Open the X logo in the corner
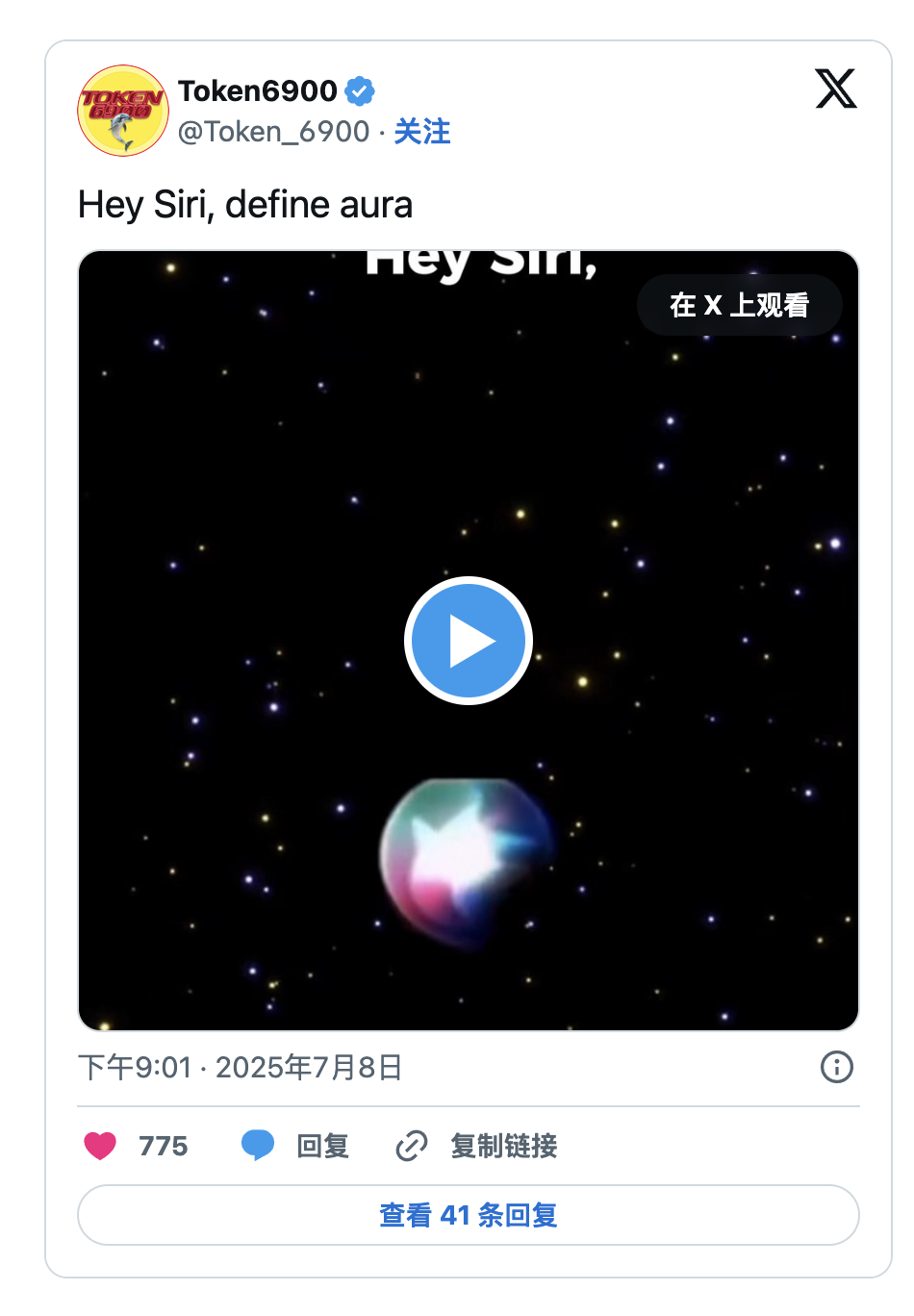The height and width of the screenshot is (1316, 914). pyautogui.click(x=835, y=89)
